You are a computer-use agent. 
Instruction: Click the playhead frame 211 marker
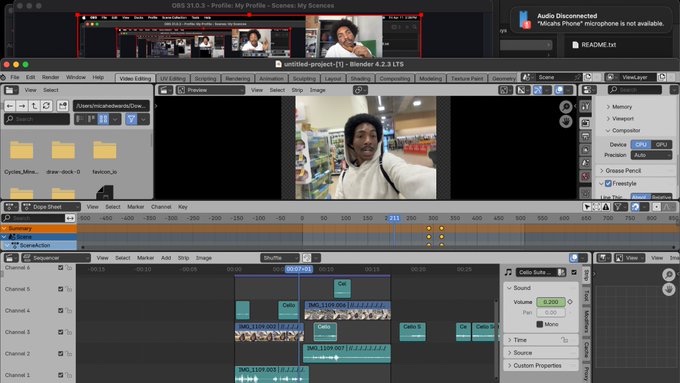394,218
